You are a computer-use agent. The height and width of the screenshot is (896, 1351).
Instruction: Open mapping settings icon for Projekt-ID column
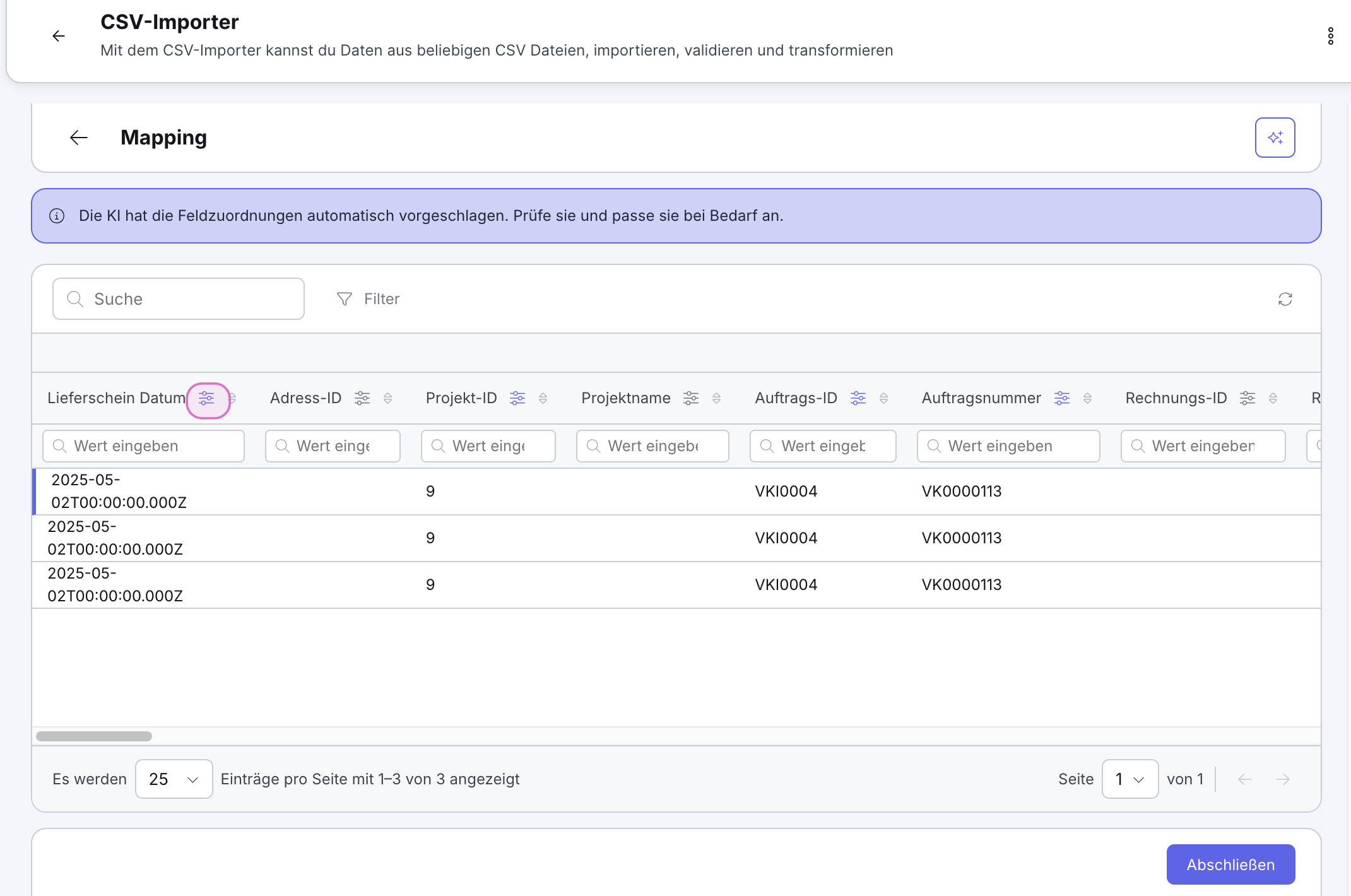pyautogui.click(x=517, y=398)
